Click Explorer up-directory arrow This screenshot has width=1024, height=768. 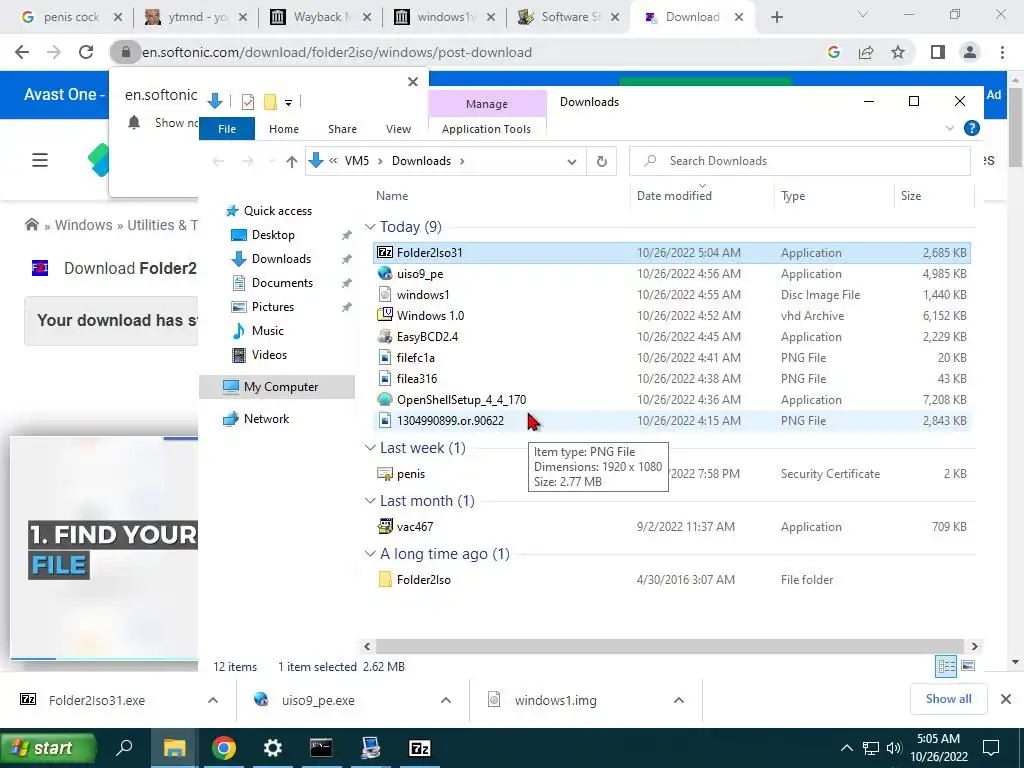(292, 161)
